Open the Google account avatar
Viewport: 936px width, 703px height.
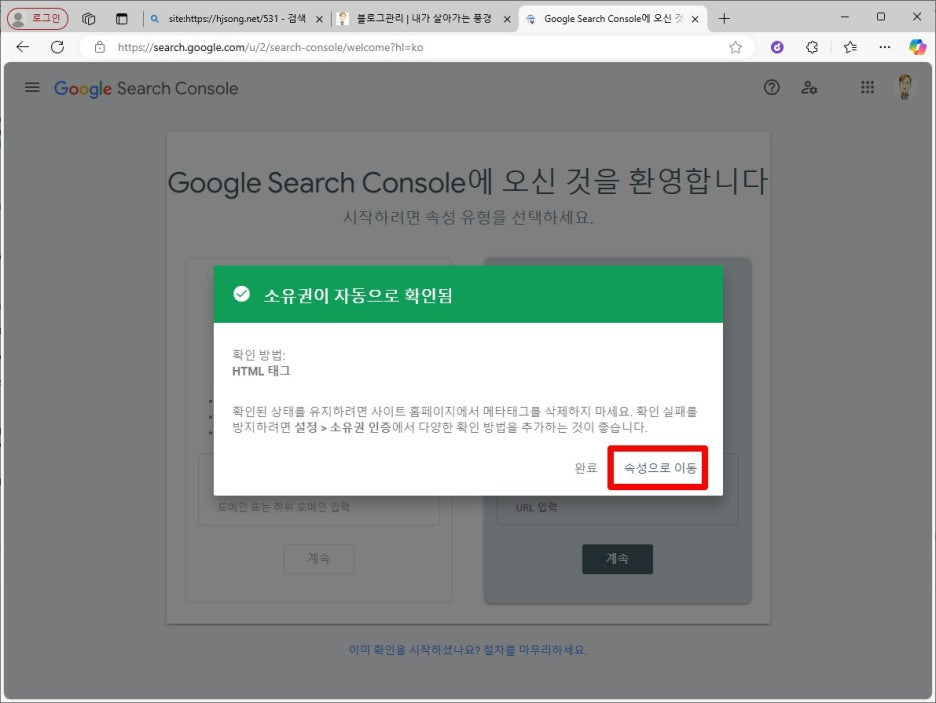click(905, 87)
